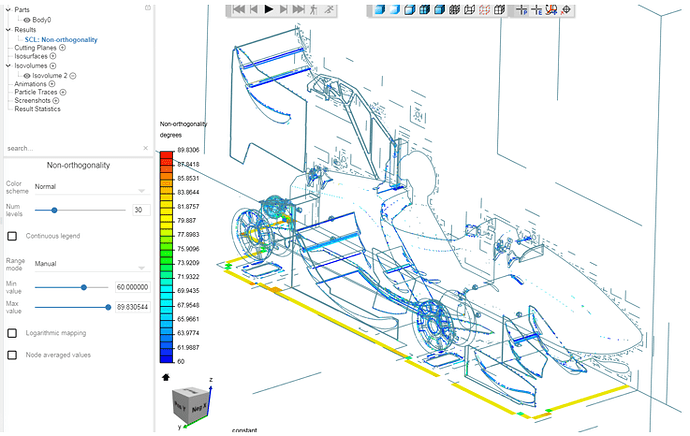The image size is (690, 436).
Task: Check the Logarithmic mapping option
Action: [x=12, y=333]
